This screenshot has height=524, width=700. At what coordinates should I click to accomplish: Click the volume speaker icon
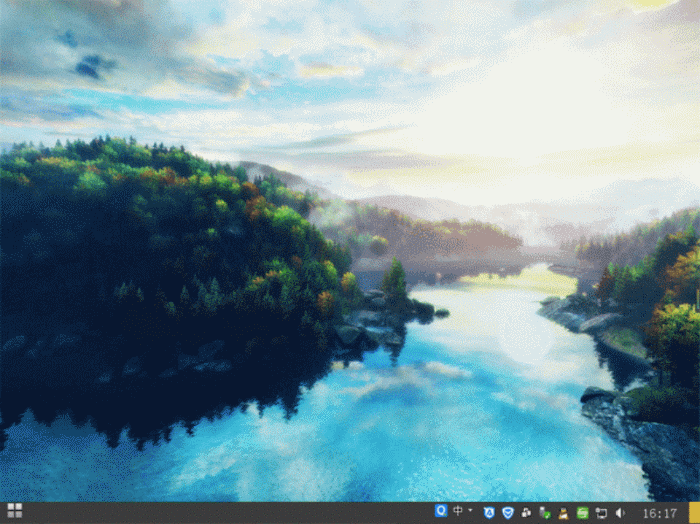coord(620,513)
